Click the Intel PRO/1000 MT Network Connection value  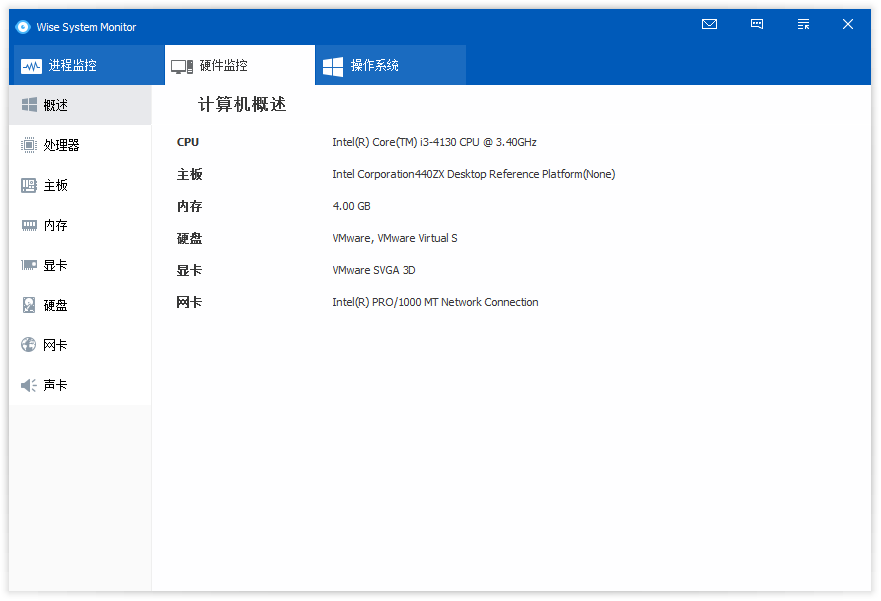(435, 302)
